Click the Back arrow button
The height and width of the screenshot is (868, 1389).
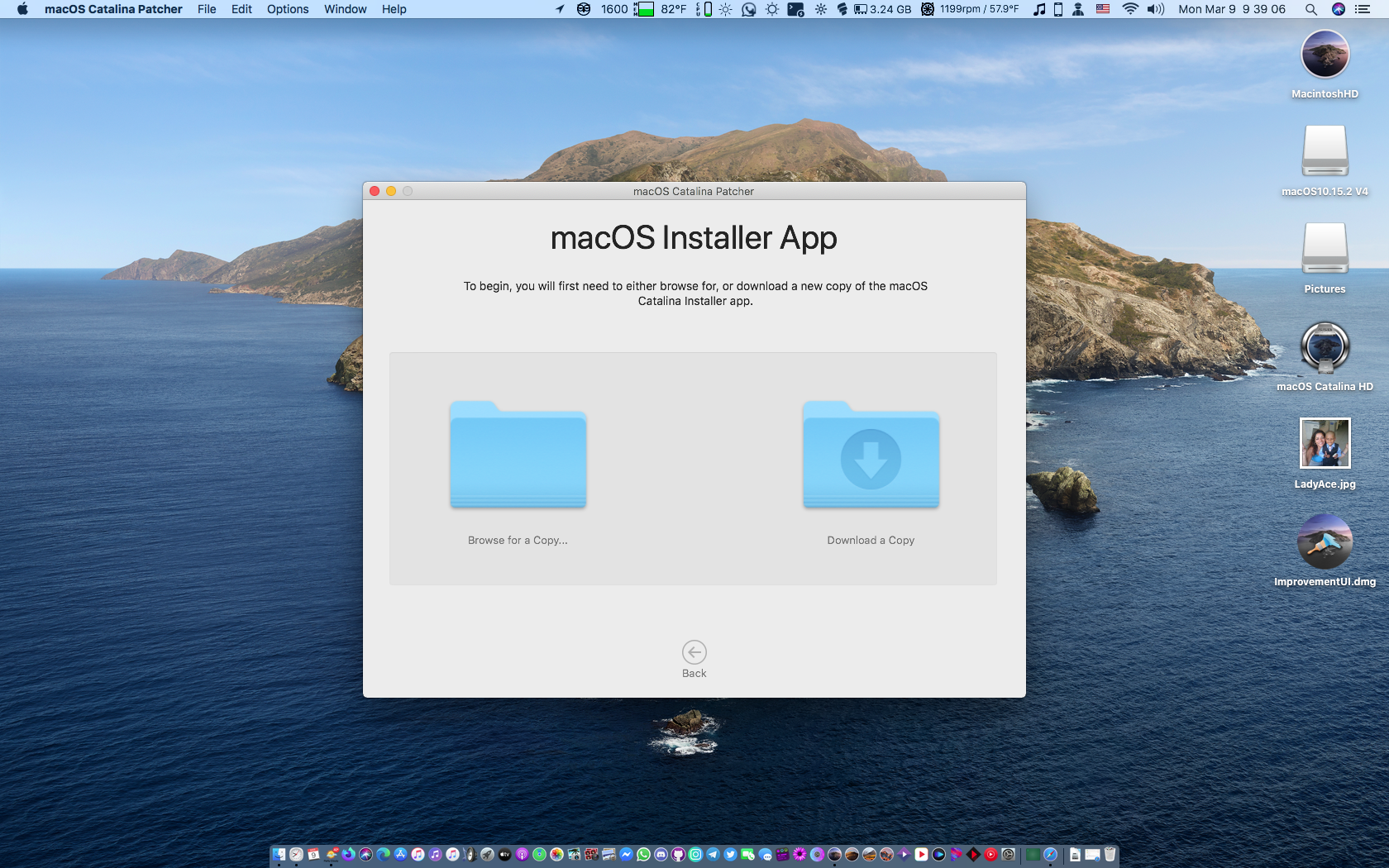(694, 652)
